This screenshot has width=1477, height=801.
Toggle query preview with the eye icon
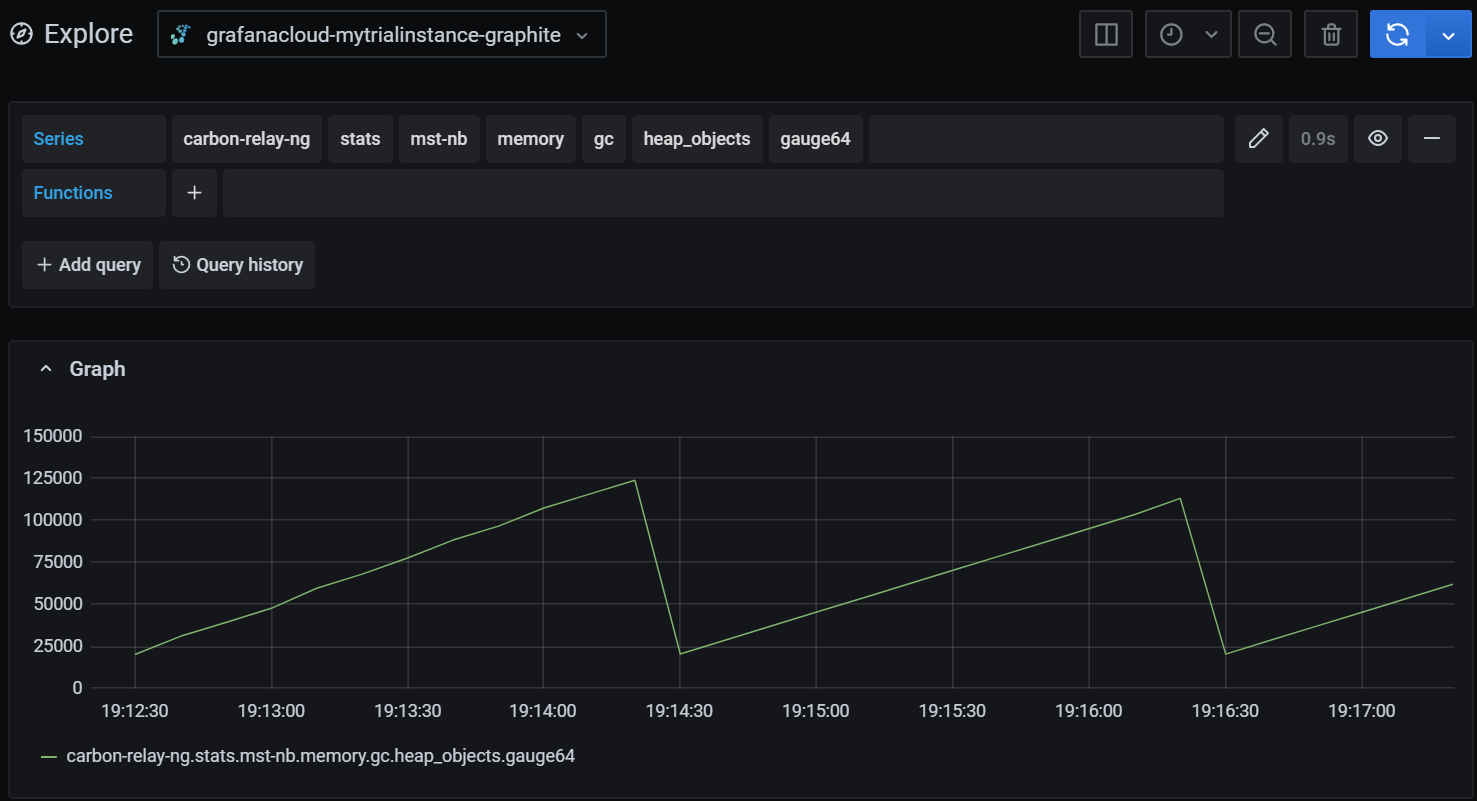tap(1377, 138)
